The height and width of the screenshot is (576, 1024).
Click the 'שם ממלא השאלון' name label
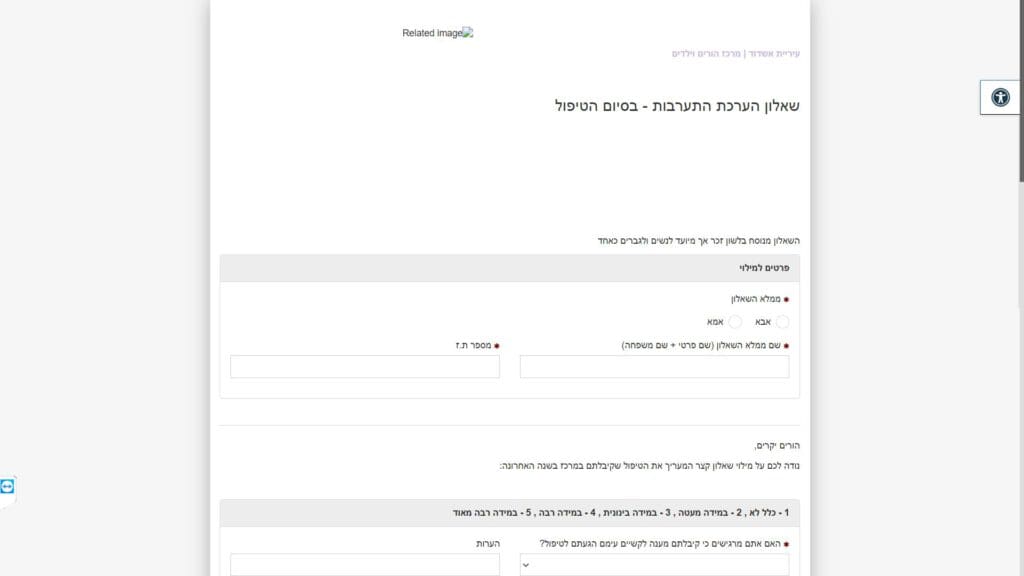704,345
